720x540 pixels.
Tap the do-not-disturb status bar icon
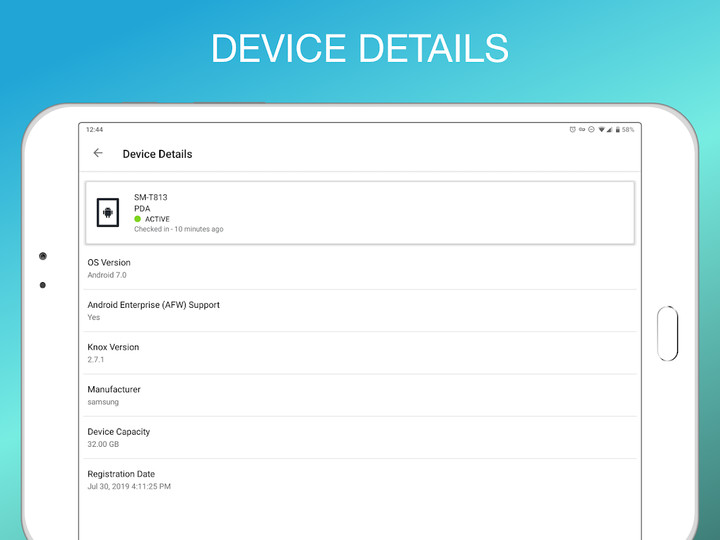tap(591, 130)
